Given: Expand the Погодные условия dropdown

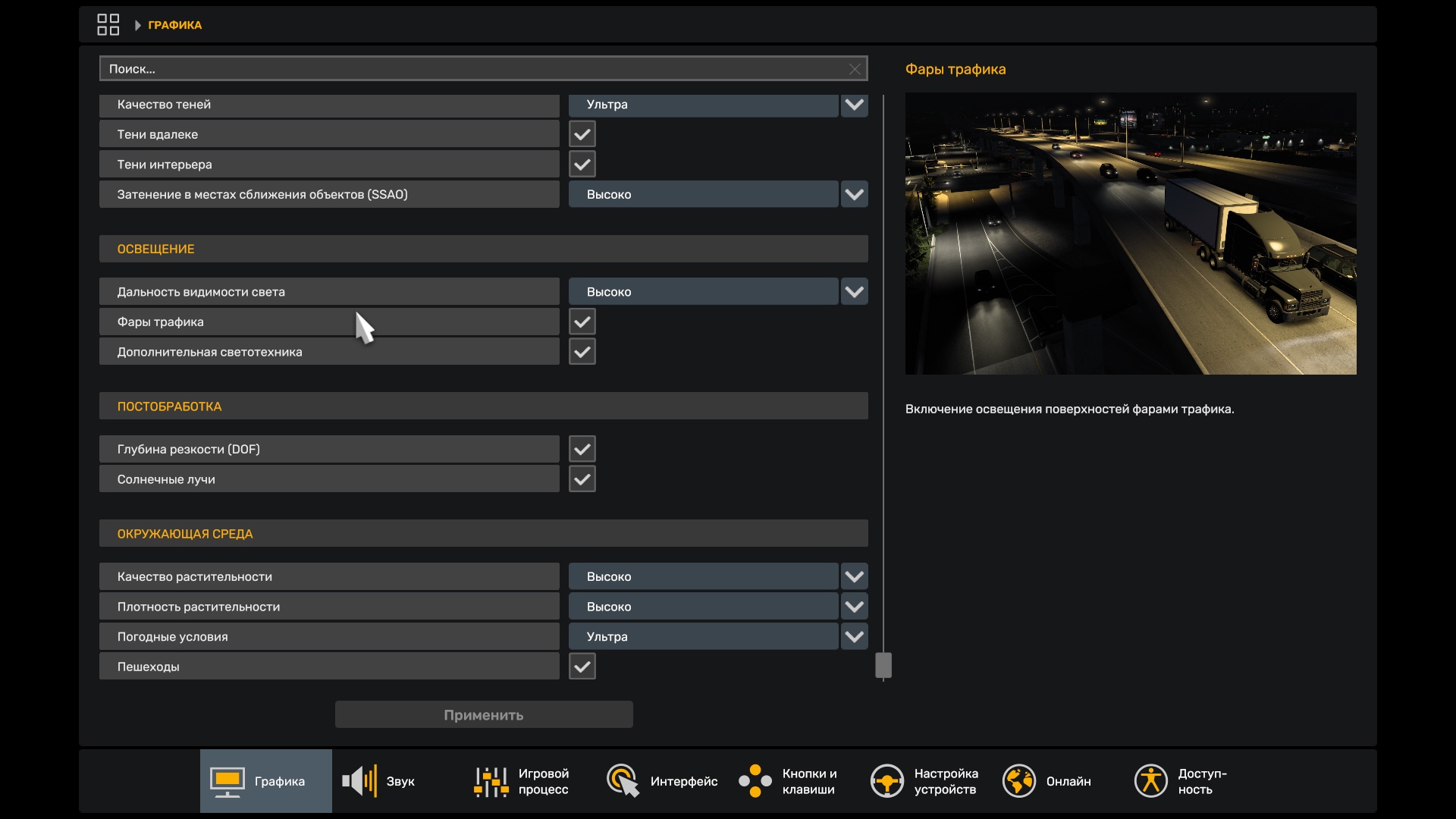Looking at the screenshot, I should (x=854, y=637).
